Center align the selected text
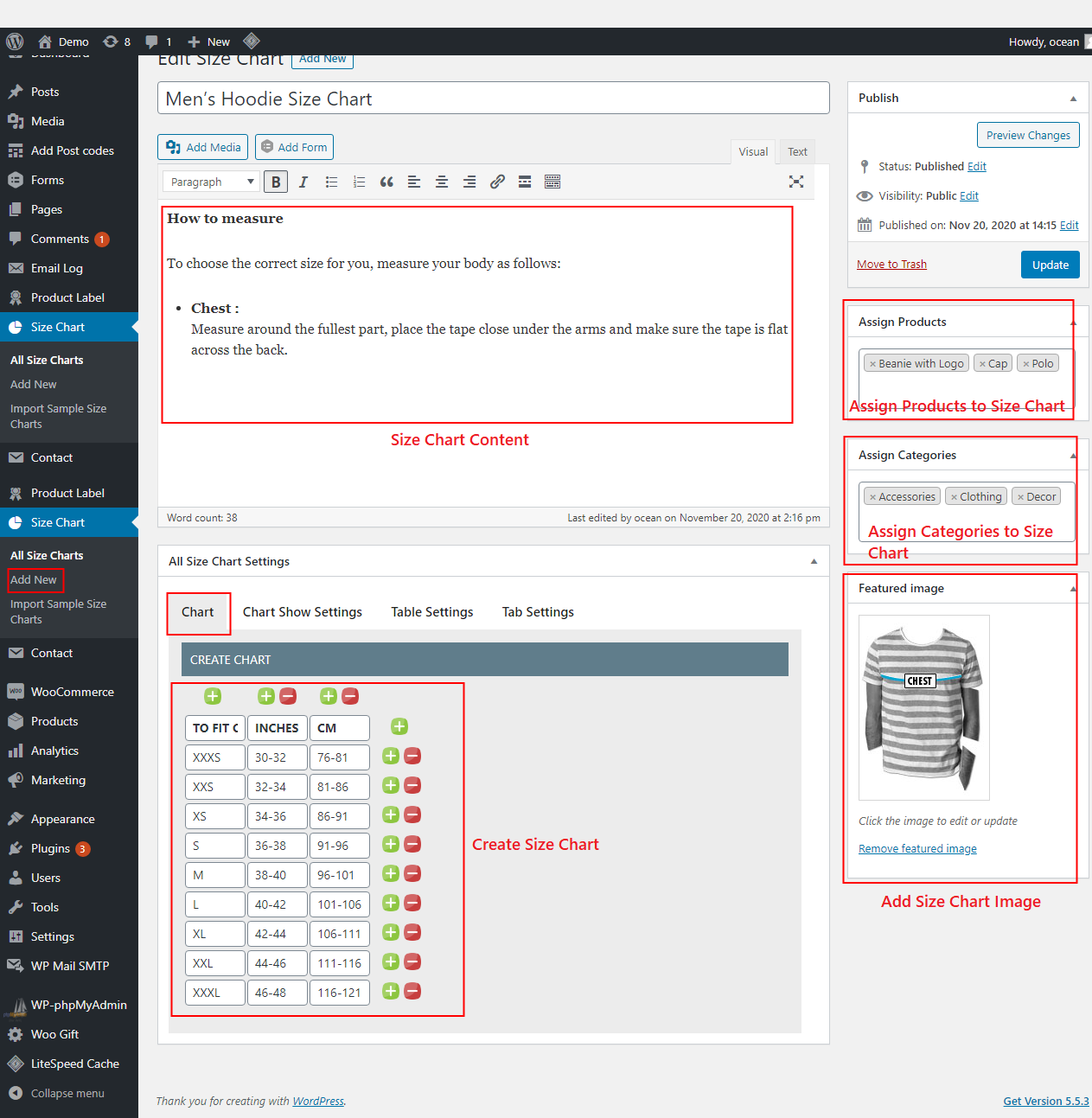 coord(441,182)
